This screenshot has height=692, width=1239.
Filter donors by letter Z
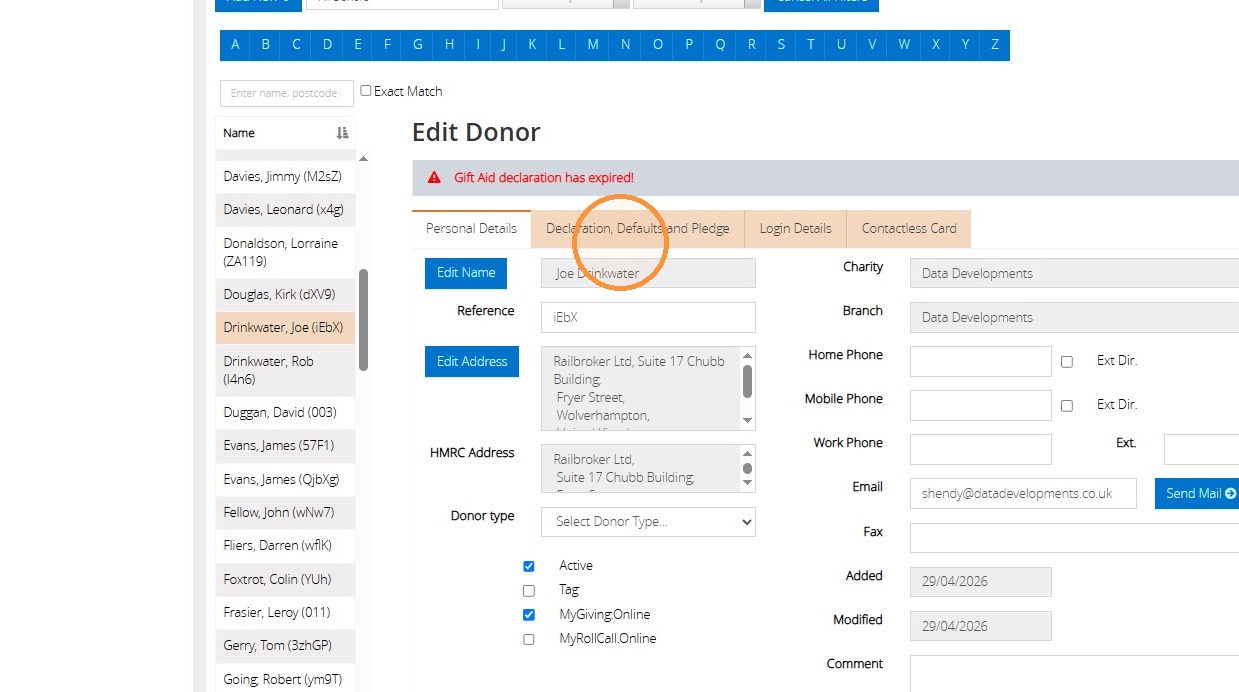[x=995, y=45]
